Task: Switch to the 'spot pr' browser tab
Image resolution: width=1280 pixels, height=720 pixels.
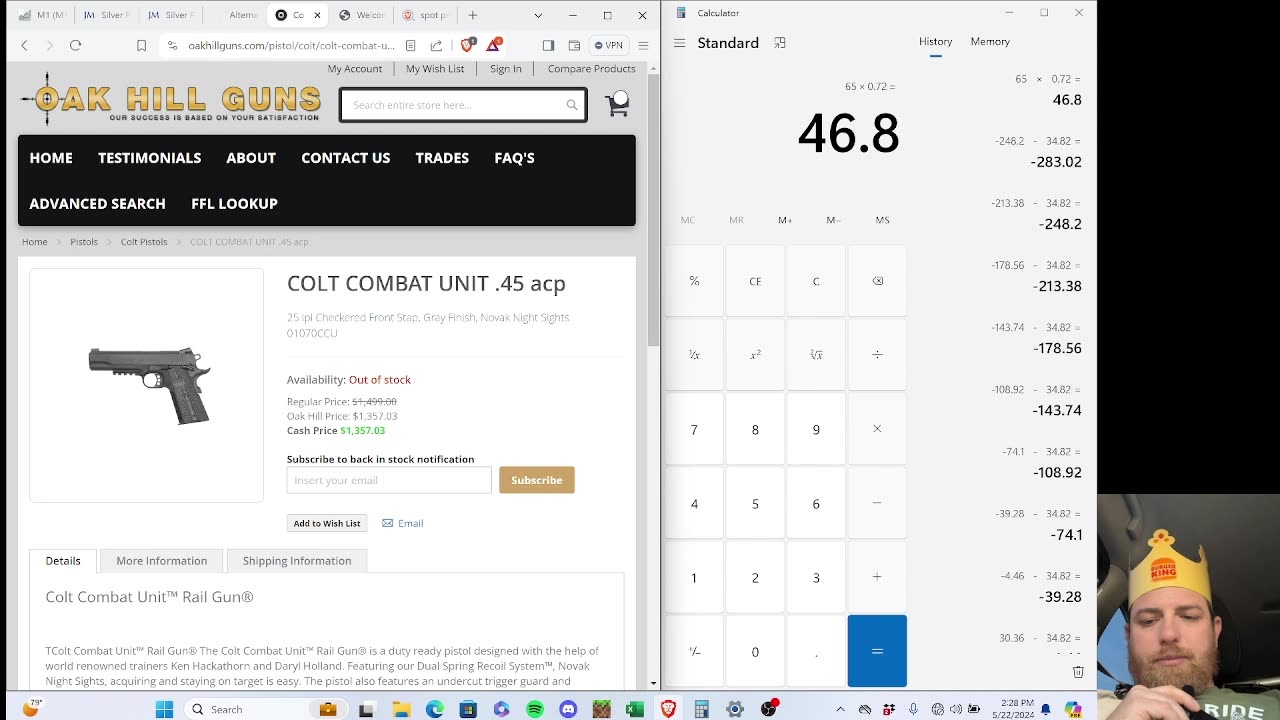Action: point(425,15)
